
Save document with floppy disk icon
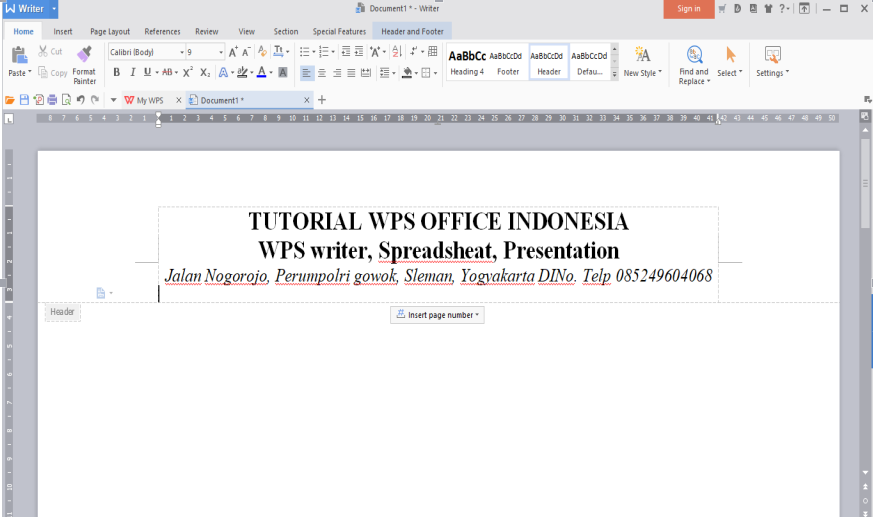point(24,100)
